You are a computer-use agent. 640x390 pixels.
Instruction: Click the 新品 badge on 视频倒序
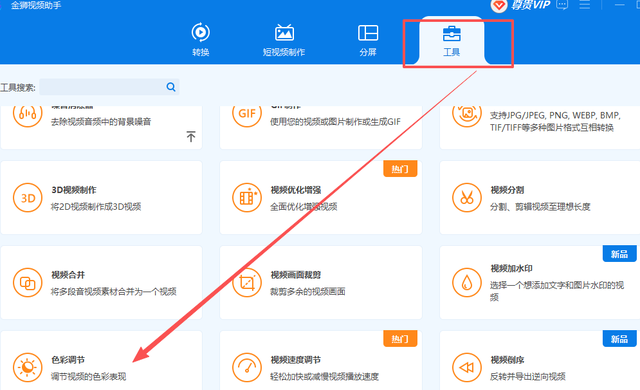(620, 339)
